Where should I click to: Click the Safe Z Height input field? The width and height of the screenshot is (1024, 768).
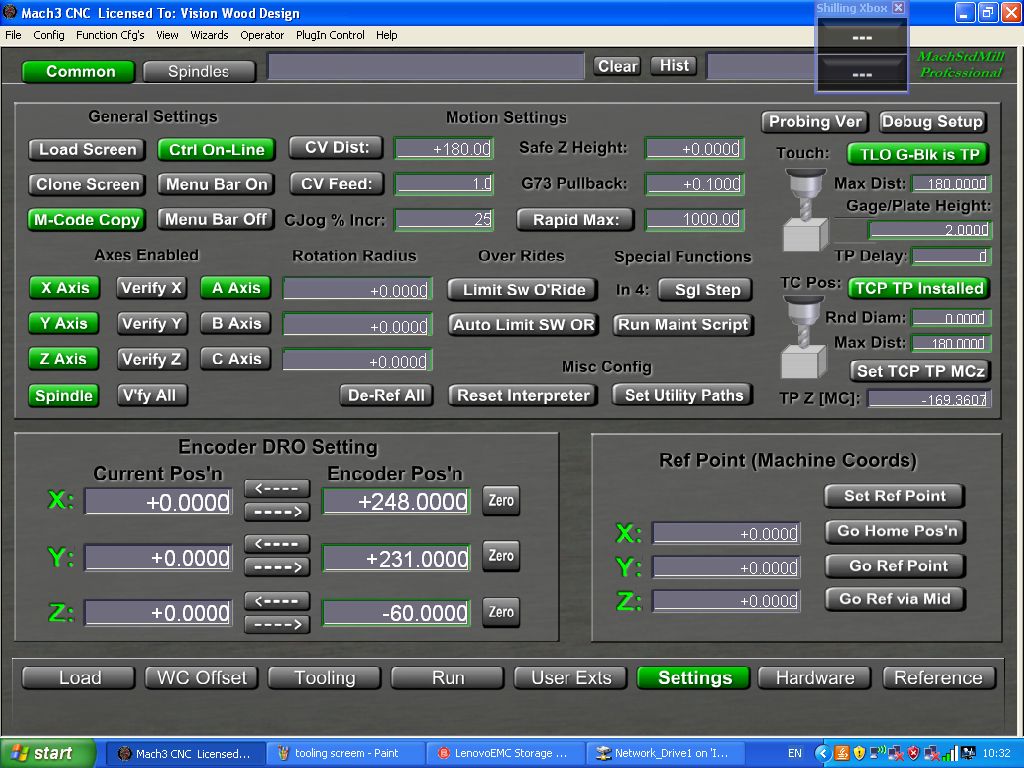[x=694, y=149]
